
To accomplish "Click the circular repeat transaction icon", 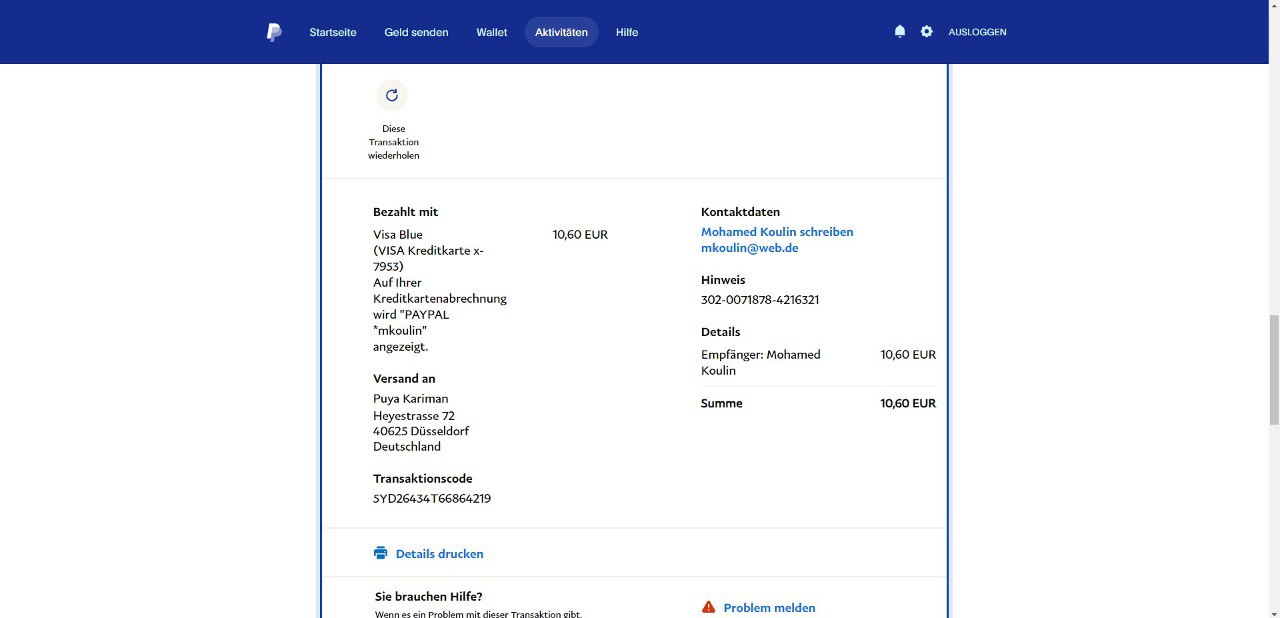I will point(392,95).
